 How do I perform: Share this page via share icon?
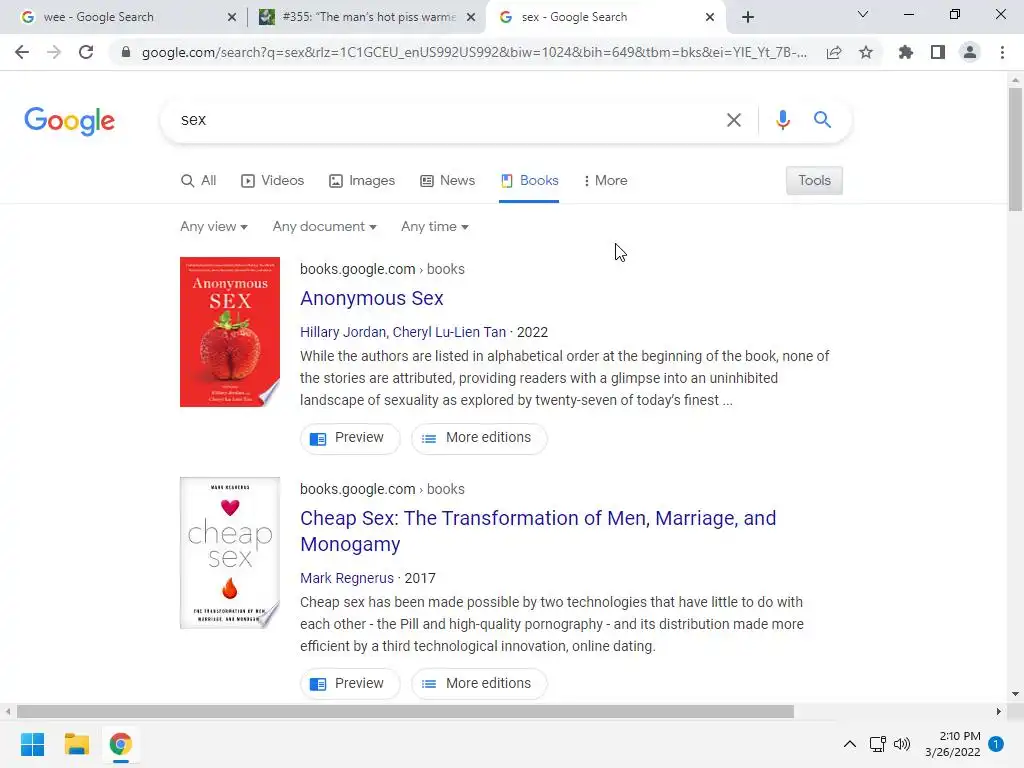tap(833, 52)
